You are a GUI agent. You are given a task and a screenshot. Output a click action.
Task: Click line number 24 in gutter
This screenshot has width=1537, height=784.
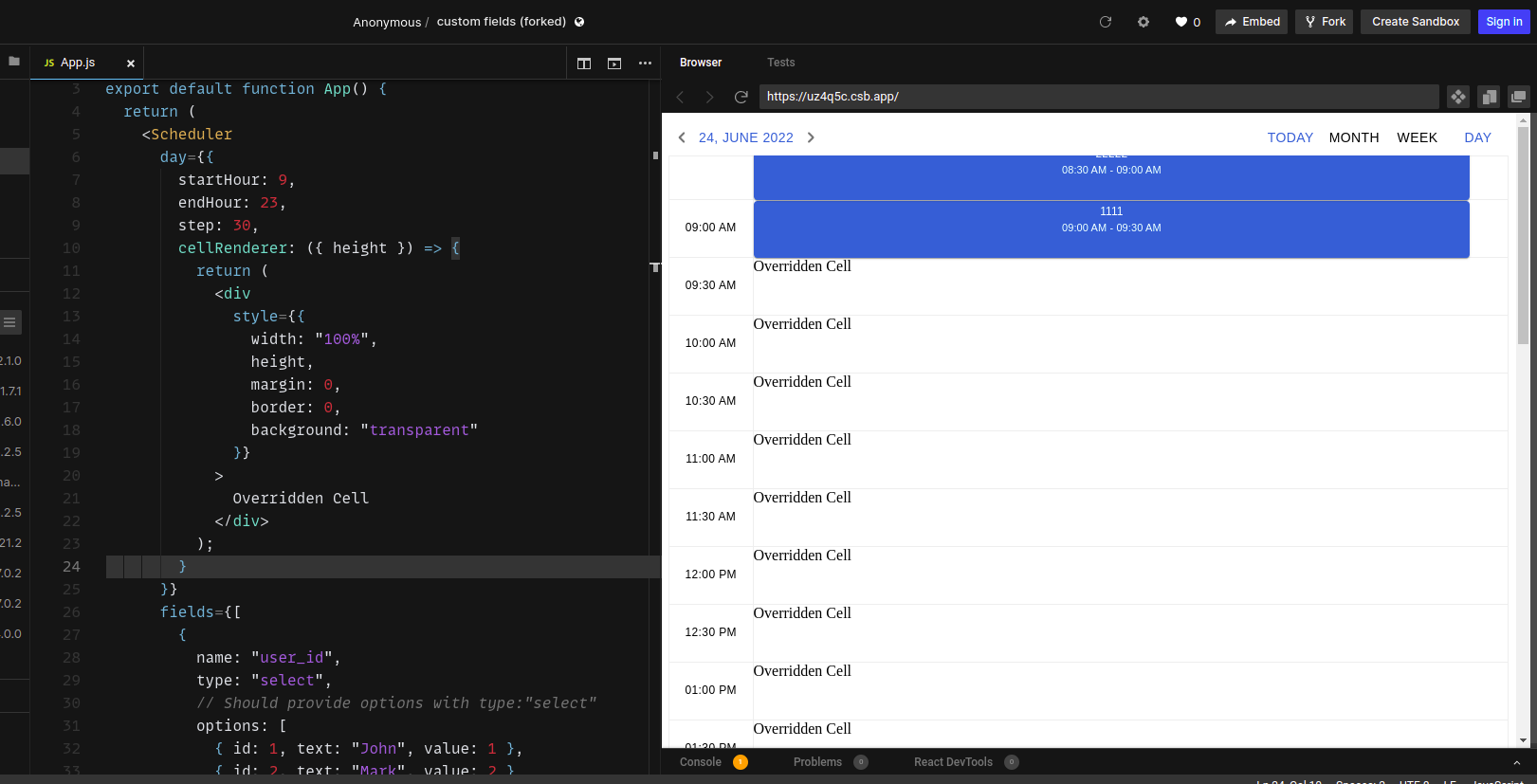(71, 567)
